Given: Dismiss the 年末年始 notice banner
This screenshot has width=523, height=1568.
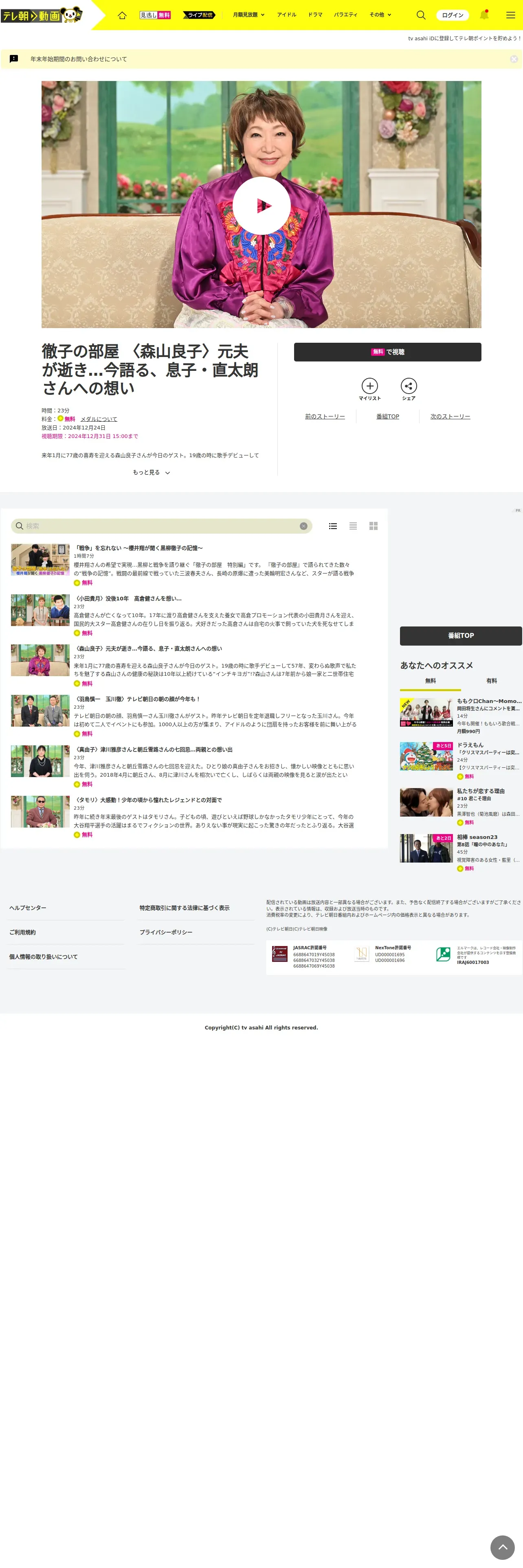Looking at the screenshot, I should [x=514, y=59].
